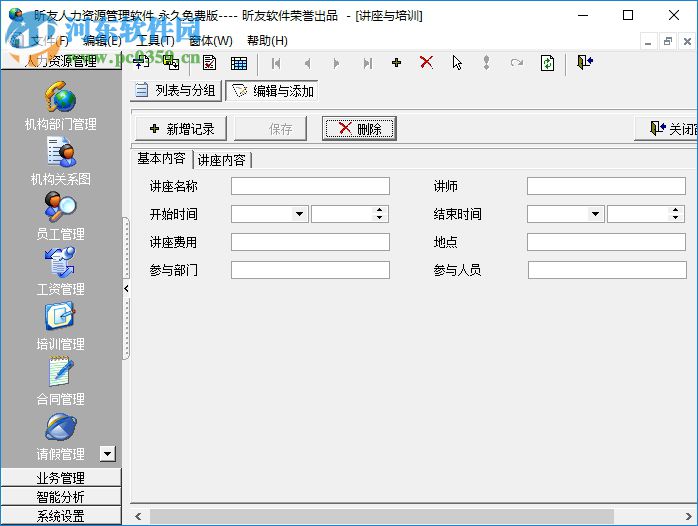The width and height of the screenshot is (698, 526).
Task: Click the grayed redo arrow toolbar icon
Action: pyautogui.click(x=517, y=63)
